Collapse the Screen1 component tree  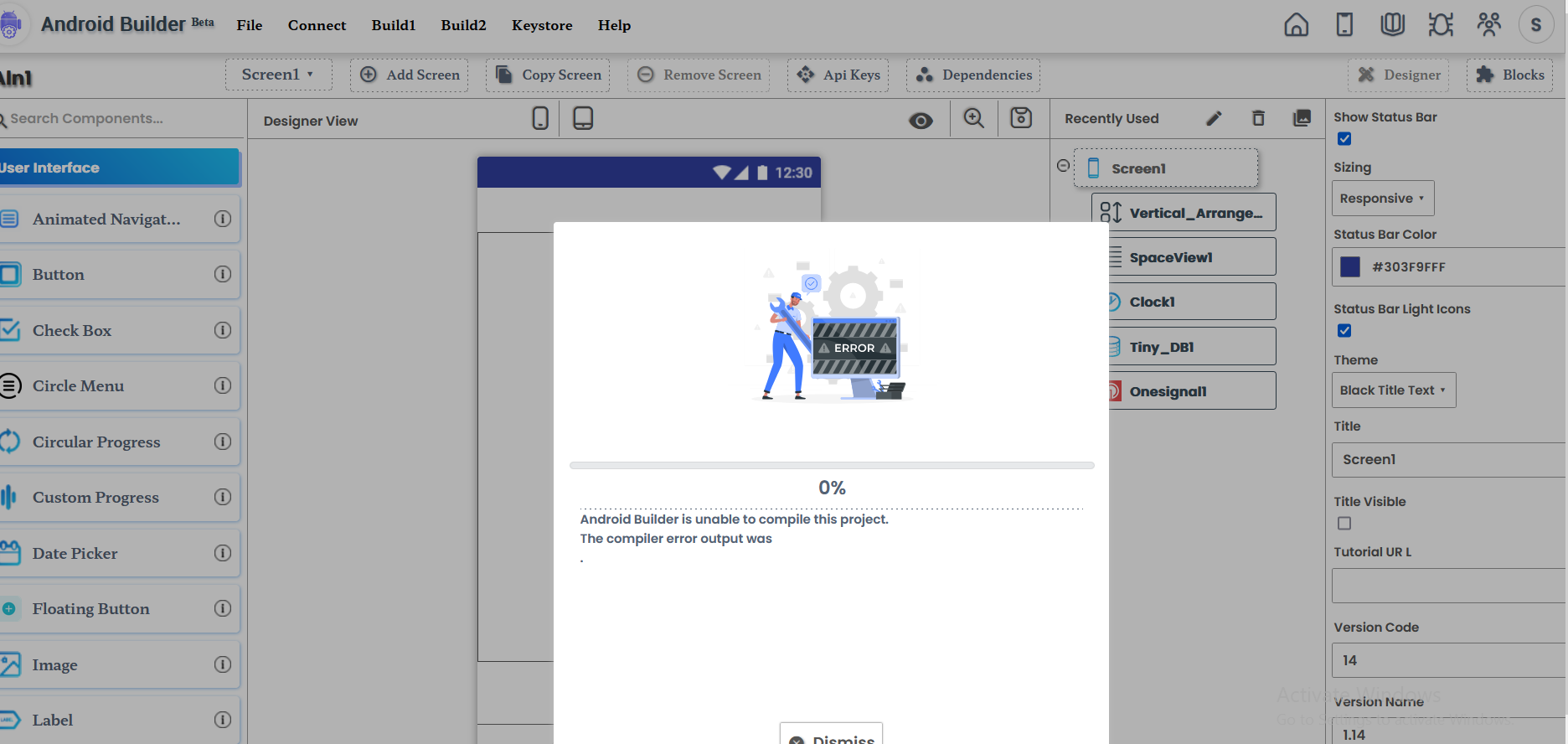point(1063,166)
